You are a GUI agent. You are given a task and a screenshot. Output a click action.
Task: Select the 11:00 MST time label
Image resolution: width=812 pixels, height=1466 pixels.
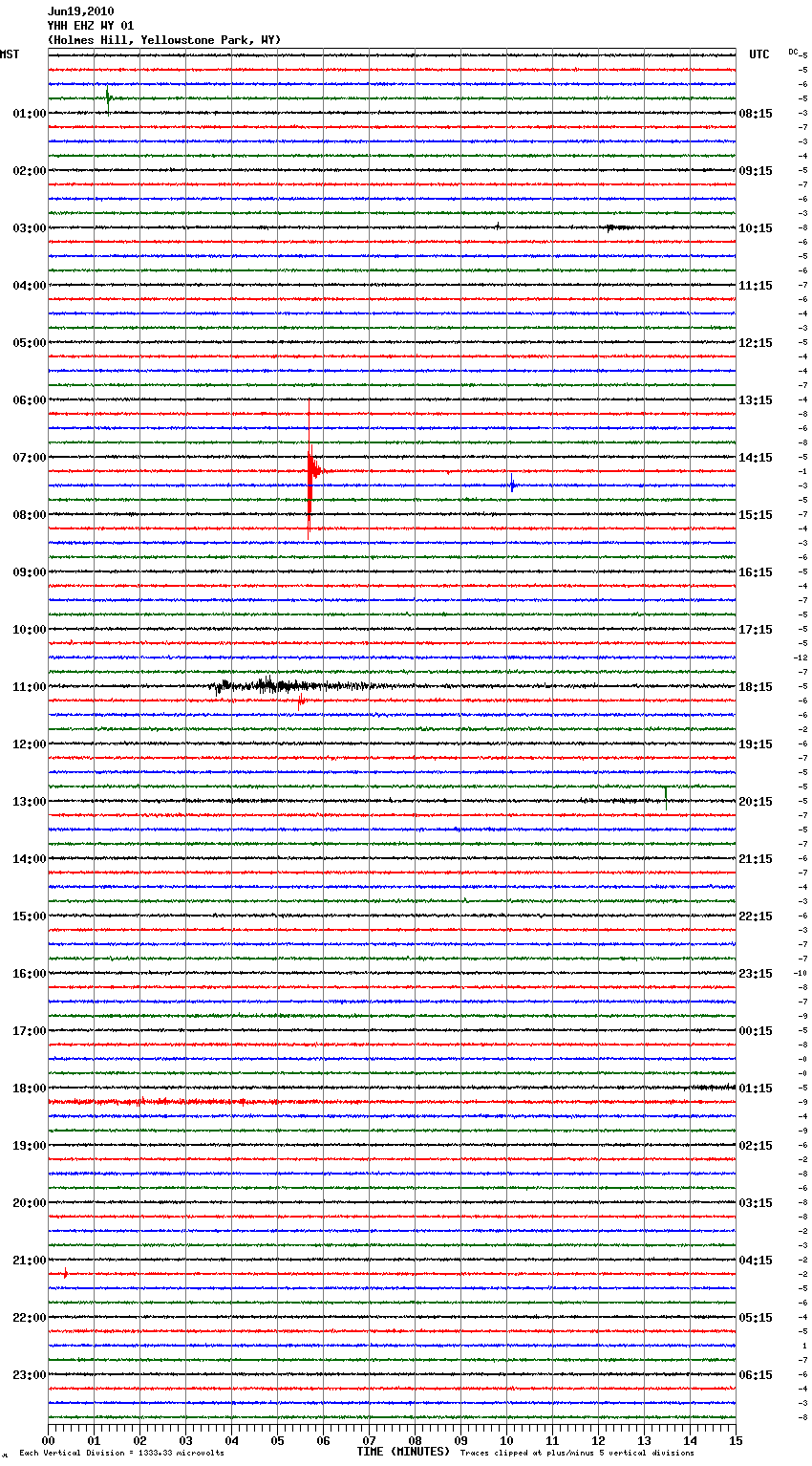tap(29, 687)
